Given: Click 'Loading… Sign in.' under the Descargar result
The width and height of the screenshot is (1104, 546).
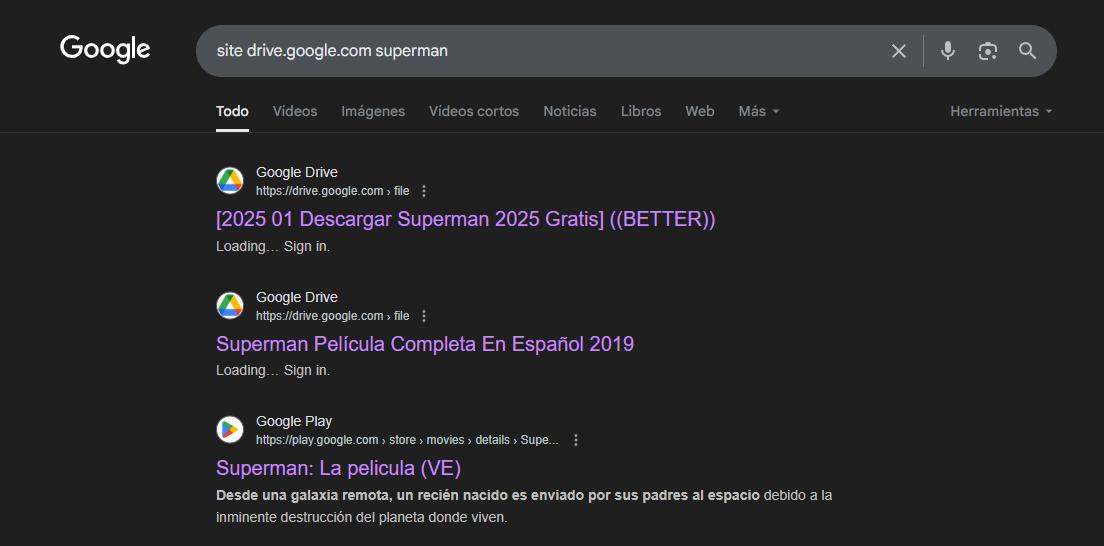Looking at the screenshot, I should click(x=273, y=247).
